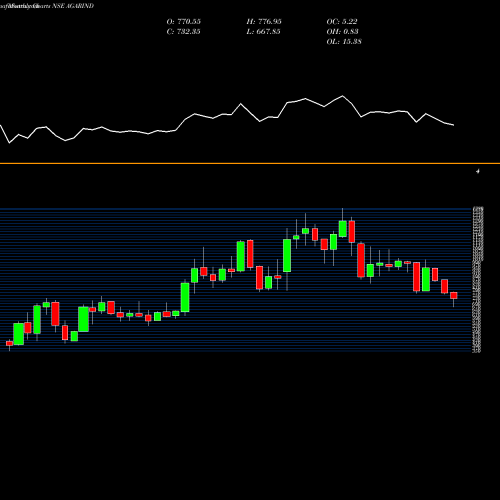Select the close value 'C: 732.35'
This screenshot has height=500, width=500.
click(183, 32)
